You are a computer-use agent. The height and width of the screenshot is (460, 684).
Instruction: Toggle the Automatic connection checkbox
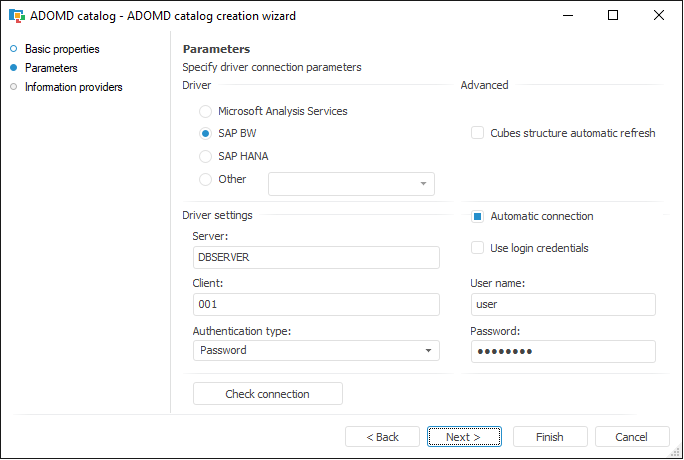(x=478, y=217)
